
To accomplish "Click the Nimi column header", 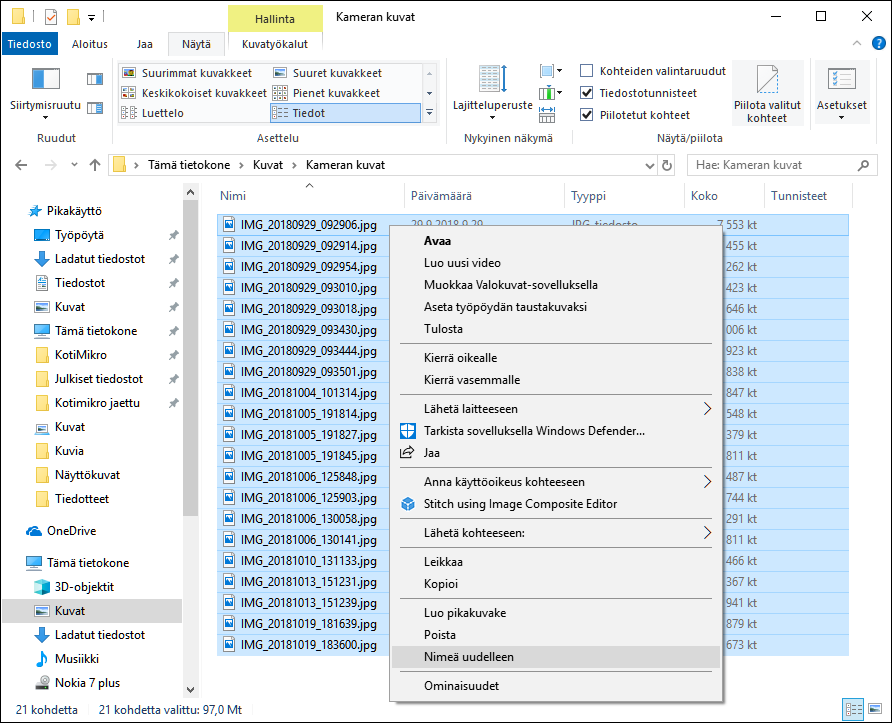I will point(233,196).
